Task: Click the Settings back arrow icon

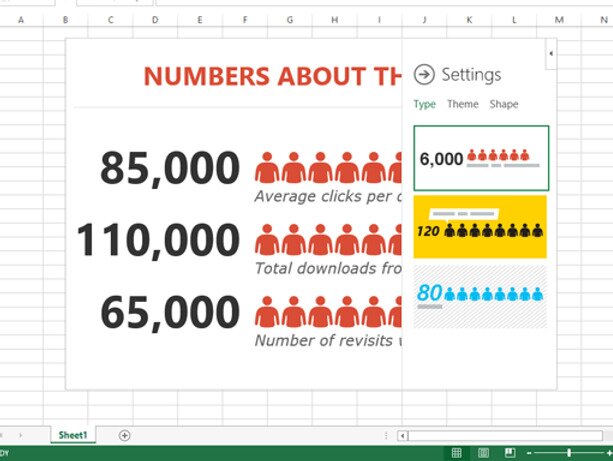Action: click(x=424, y=74)
